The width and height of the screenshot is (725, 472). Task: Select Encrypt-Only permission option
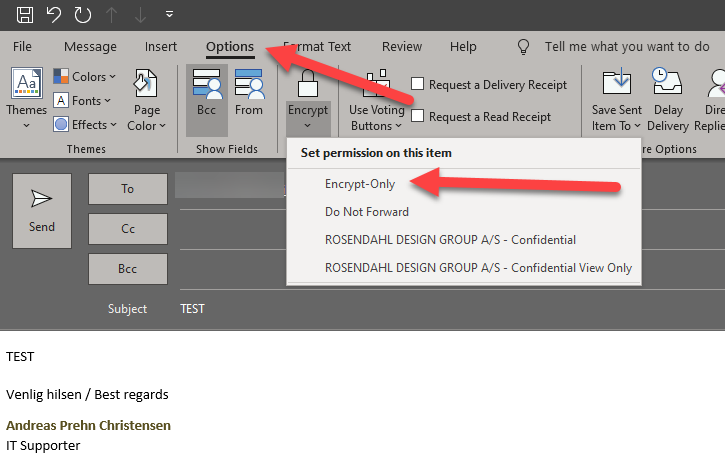coord(360,184)
